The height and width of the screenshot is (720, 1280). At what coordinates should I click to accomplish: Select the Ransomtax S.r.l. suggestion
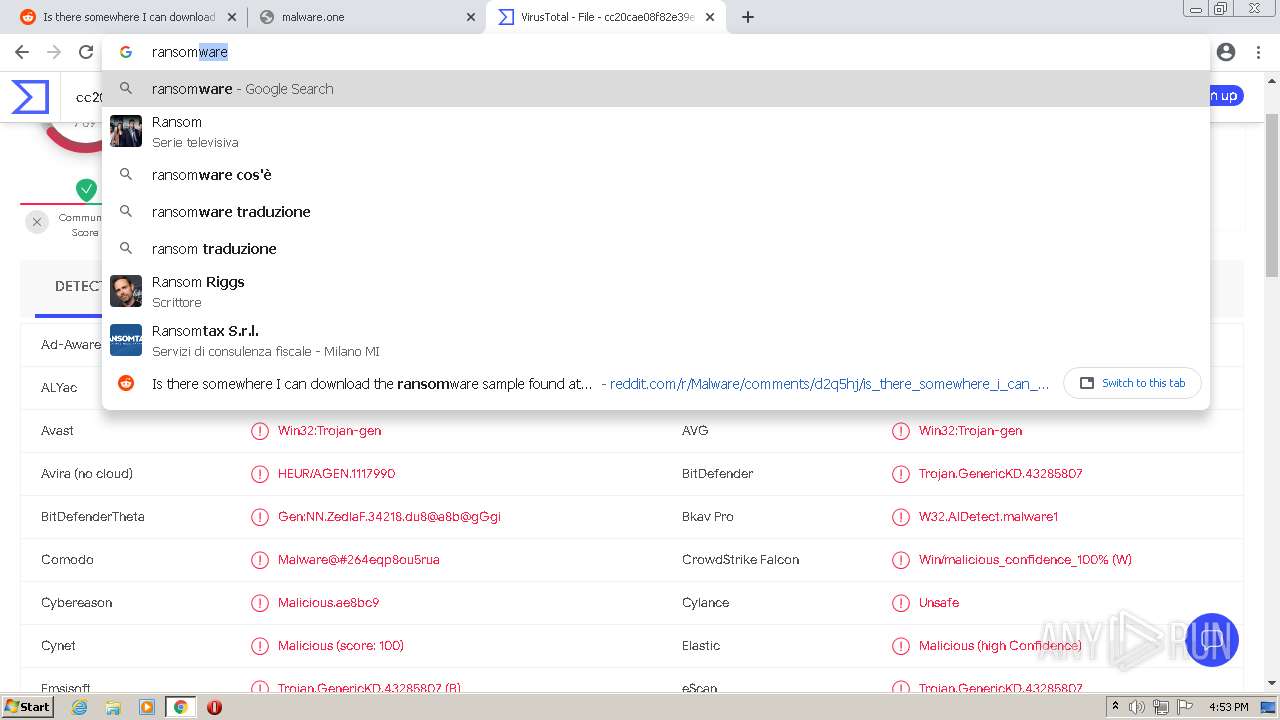point(655,340)
